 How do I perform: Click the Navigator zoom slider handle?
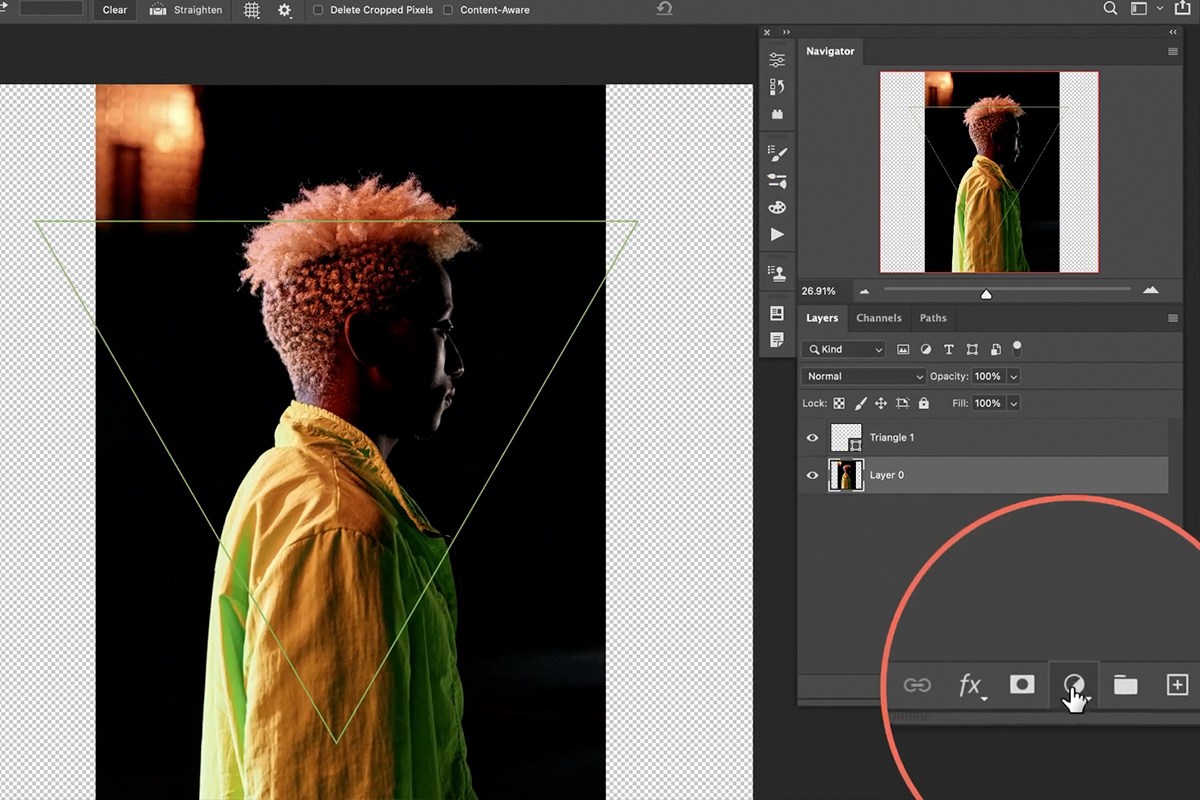tap(986, 294)
